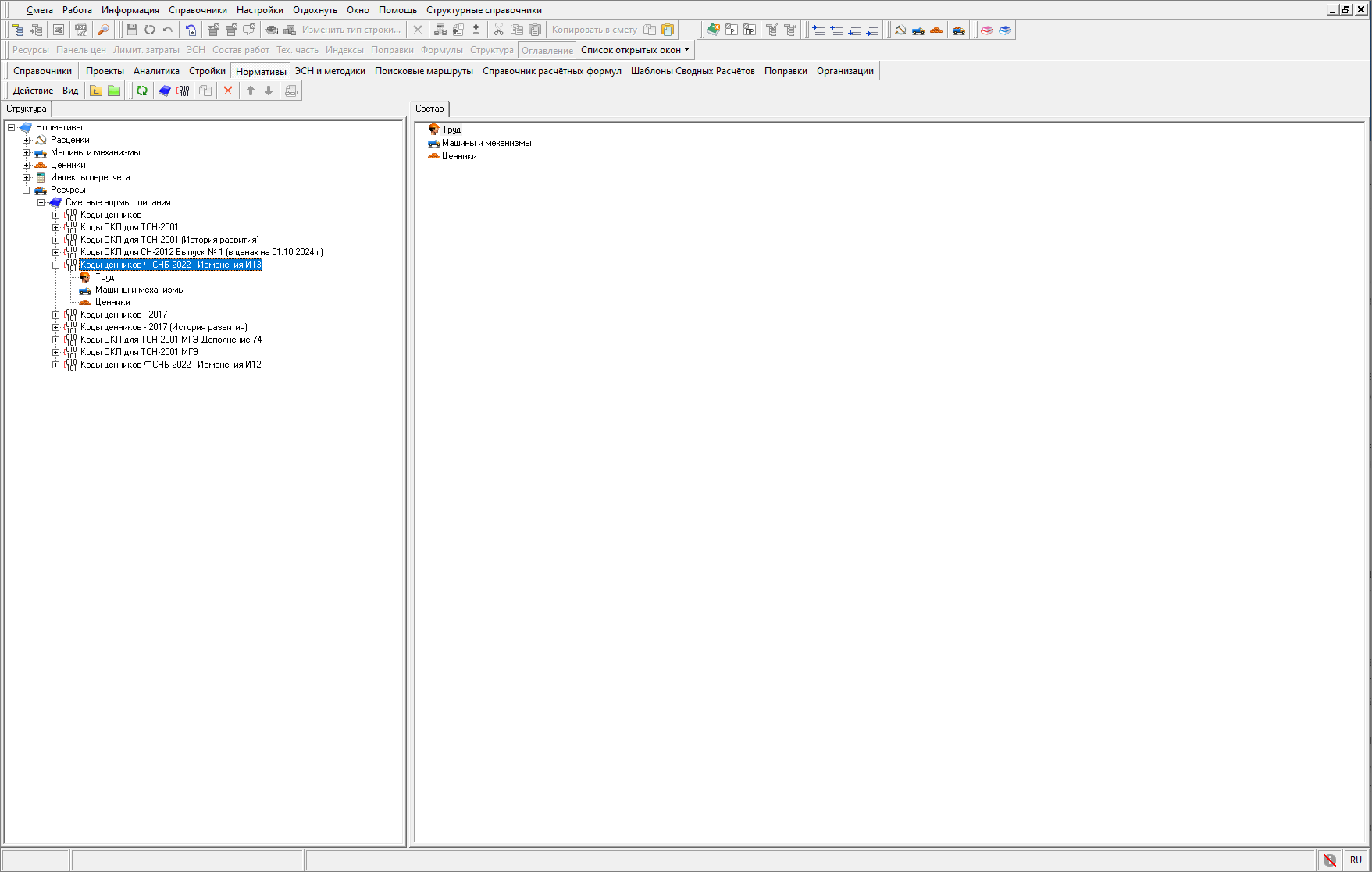Collapse the Сметные нормы списания node

41,203
